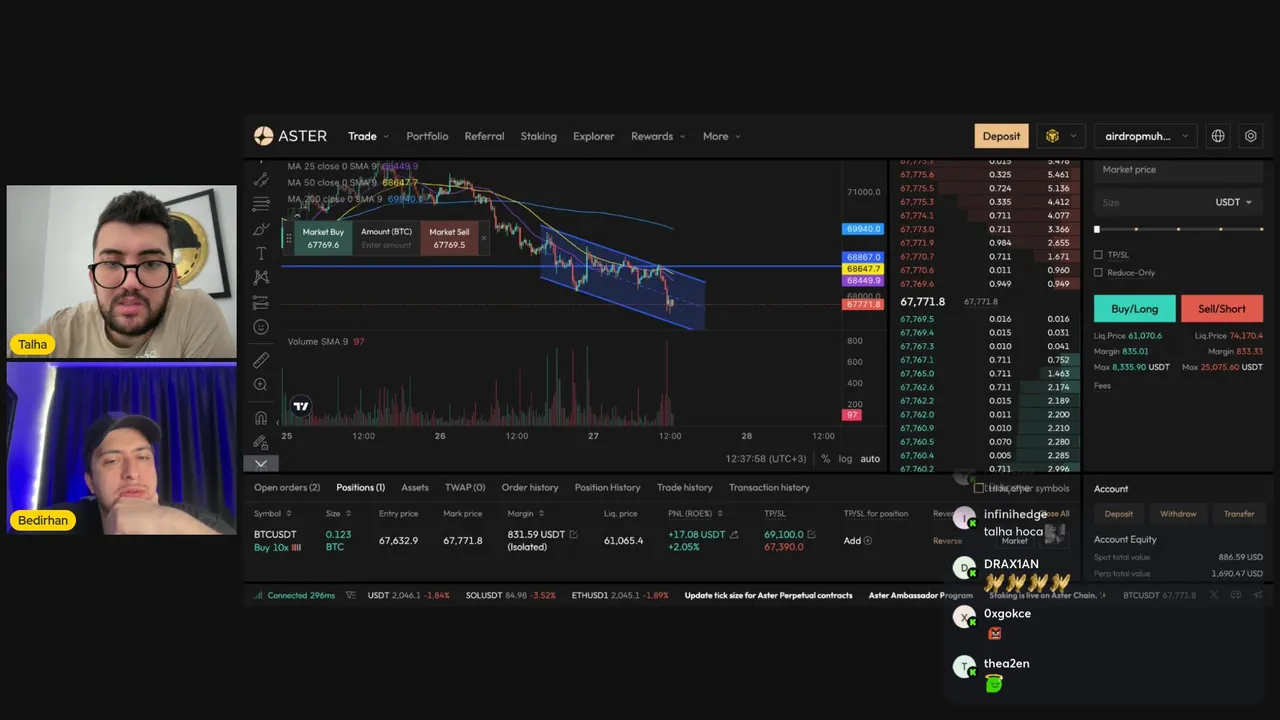The height and width of the screenshot is (720, 1280).
Task: Collapse the chart drawing toolbar
Action: (260, 463)
